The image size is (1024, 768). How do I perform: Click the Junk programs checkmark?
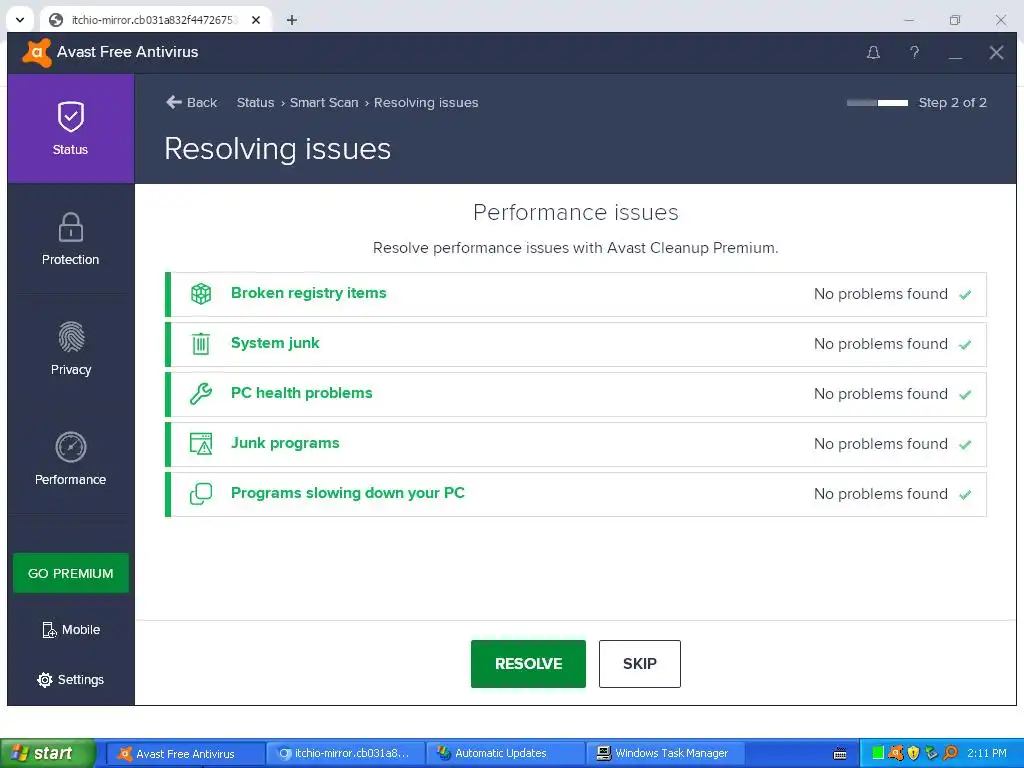[x=965, y=444]
